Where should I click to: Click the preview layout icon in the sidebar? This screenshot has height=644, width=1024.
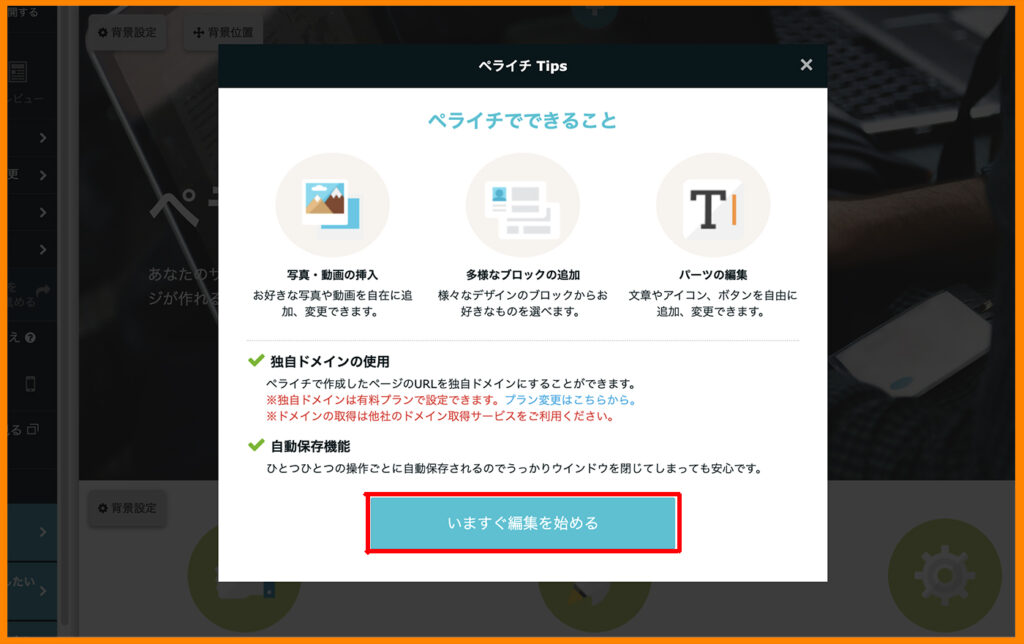(18, 72)
